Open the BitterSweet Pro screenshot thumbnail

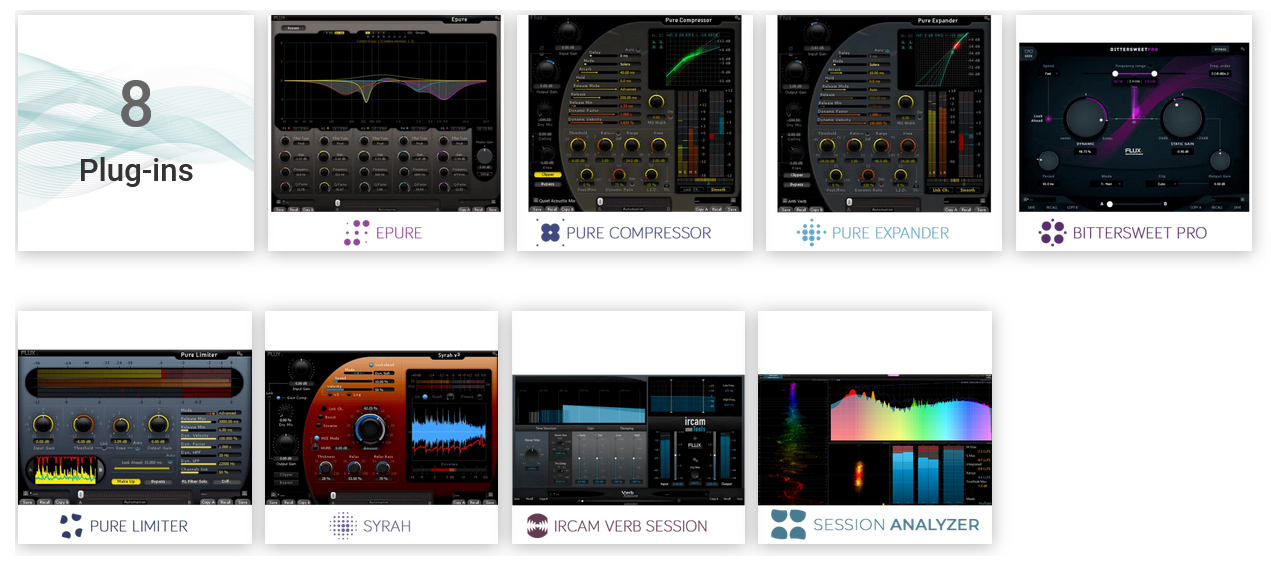1134,128
